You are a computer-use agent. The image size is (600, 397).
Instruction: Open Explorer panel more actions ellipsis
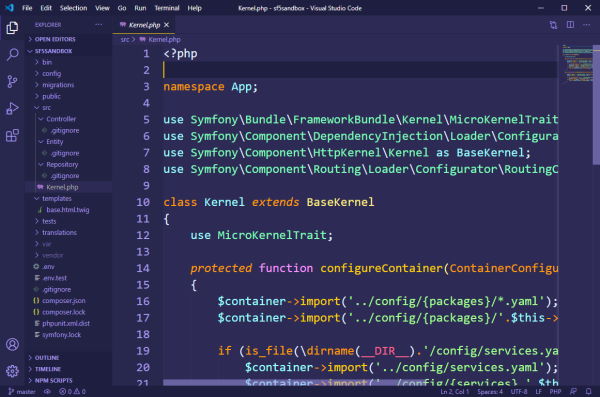click(98, 25)
